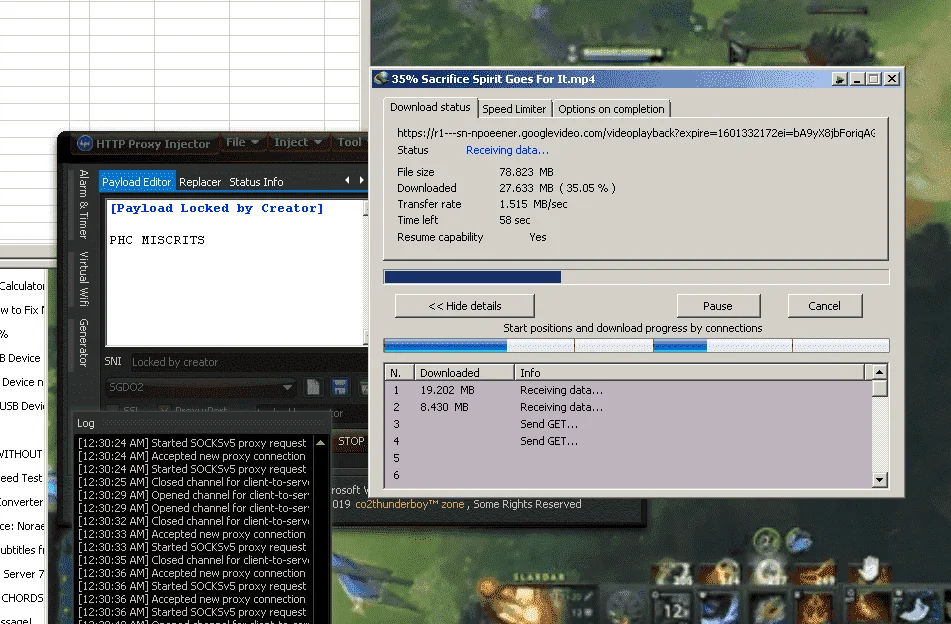Click the SNI Locked by creator field
Screen dimensions: 951x624
coord(247,362)
